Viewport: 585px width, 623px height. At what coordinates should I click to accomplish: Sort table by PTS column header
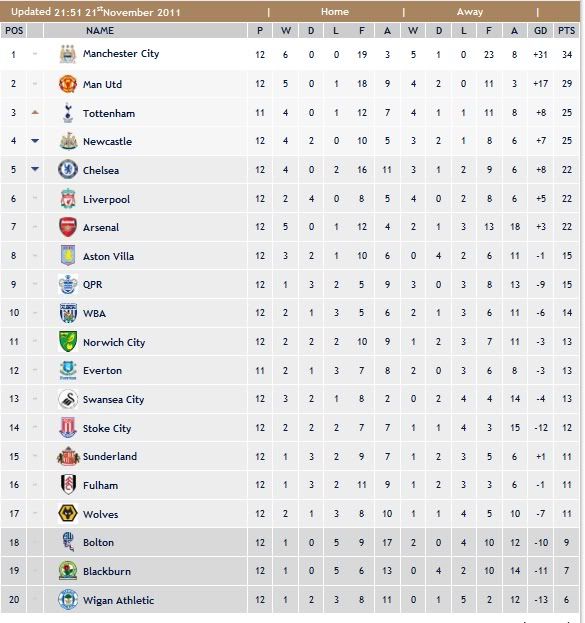[x=566, y=31]
